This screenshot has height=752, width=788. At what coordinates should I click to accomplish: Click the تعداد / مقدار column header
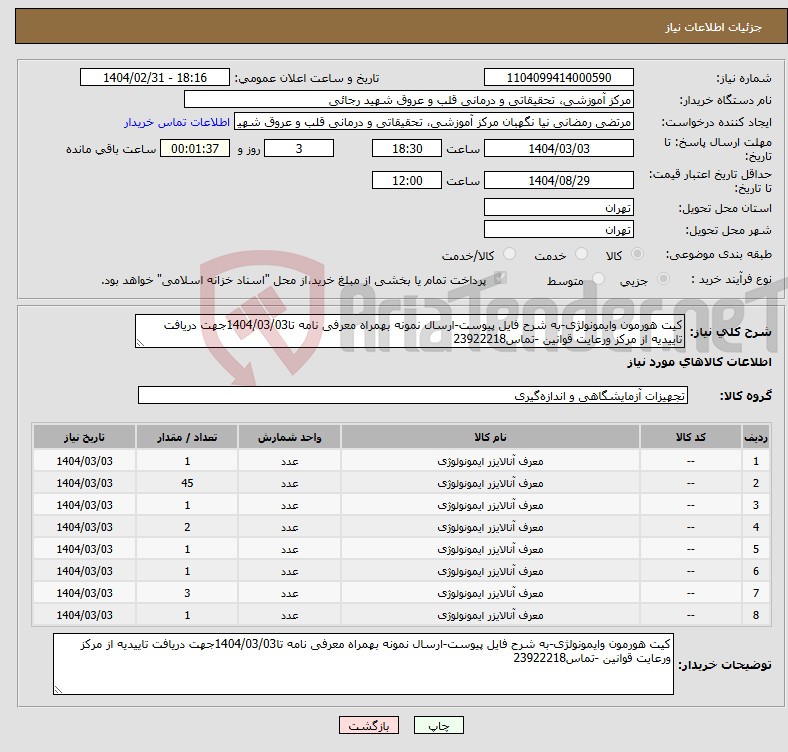pos(187,438)
